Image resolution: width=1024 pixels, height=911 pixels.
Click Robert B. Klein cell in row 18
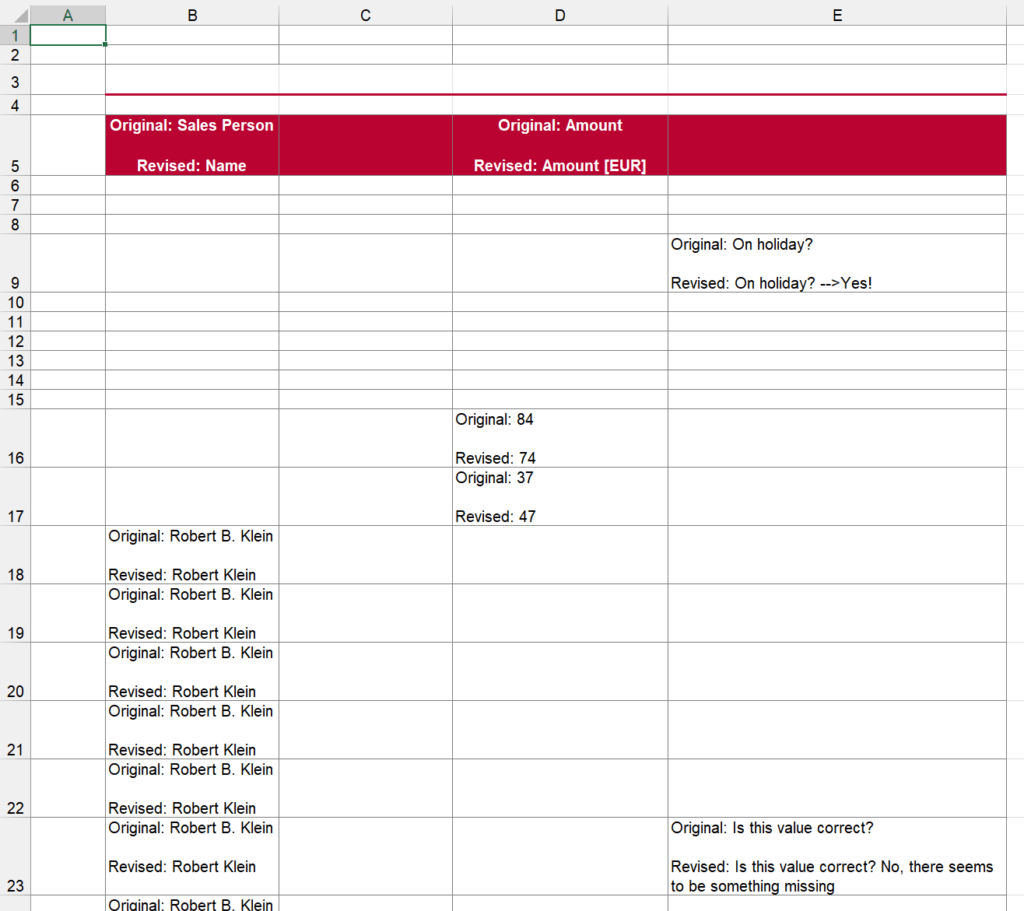191,555
